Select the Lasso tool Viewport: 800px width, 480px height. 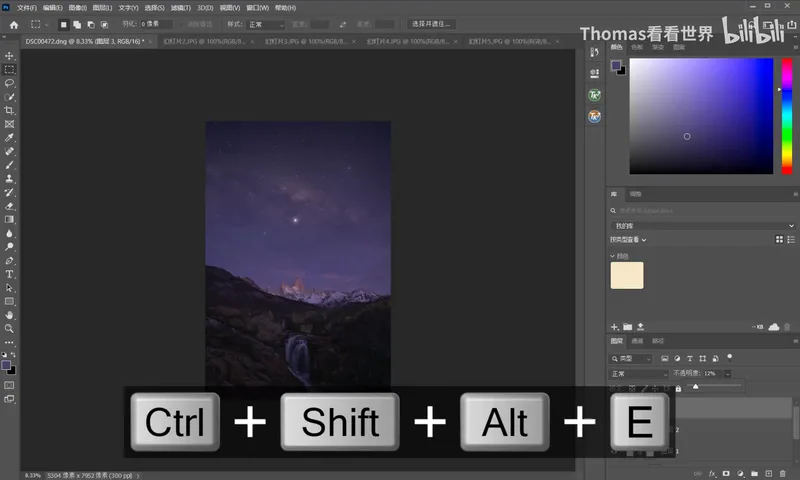9,83
